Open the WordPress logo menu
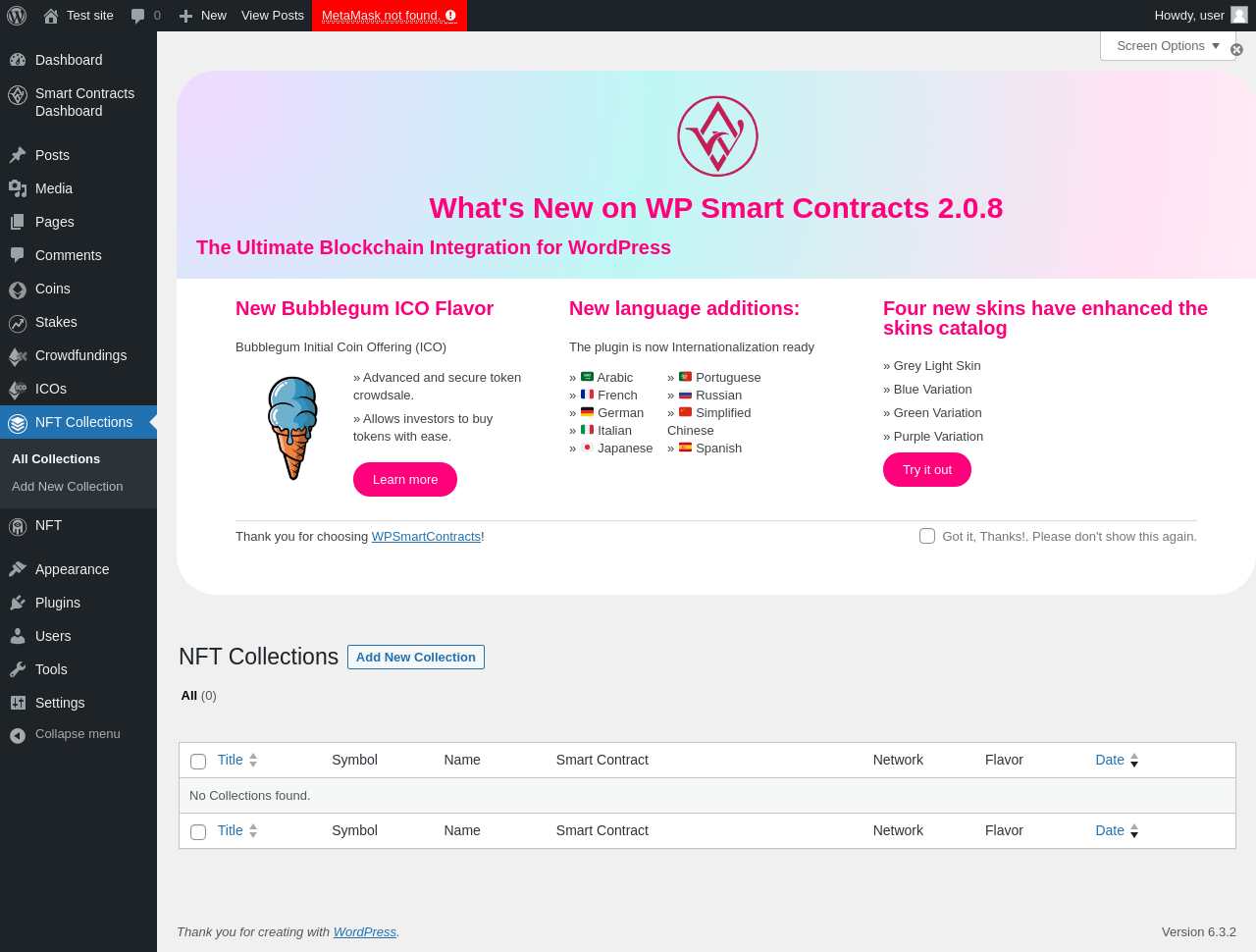 17,16
